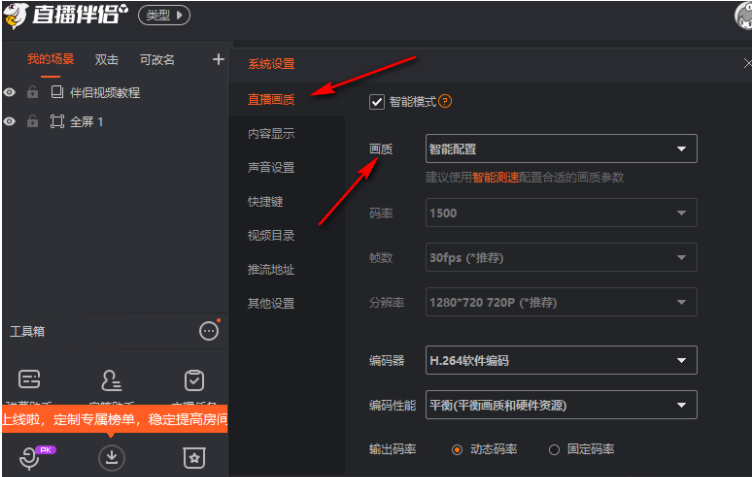Screen dimensions: 754x477
Task: Click the download icon in bottom bar
Action: 111,457
